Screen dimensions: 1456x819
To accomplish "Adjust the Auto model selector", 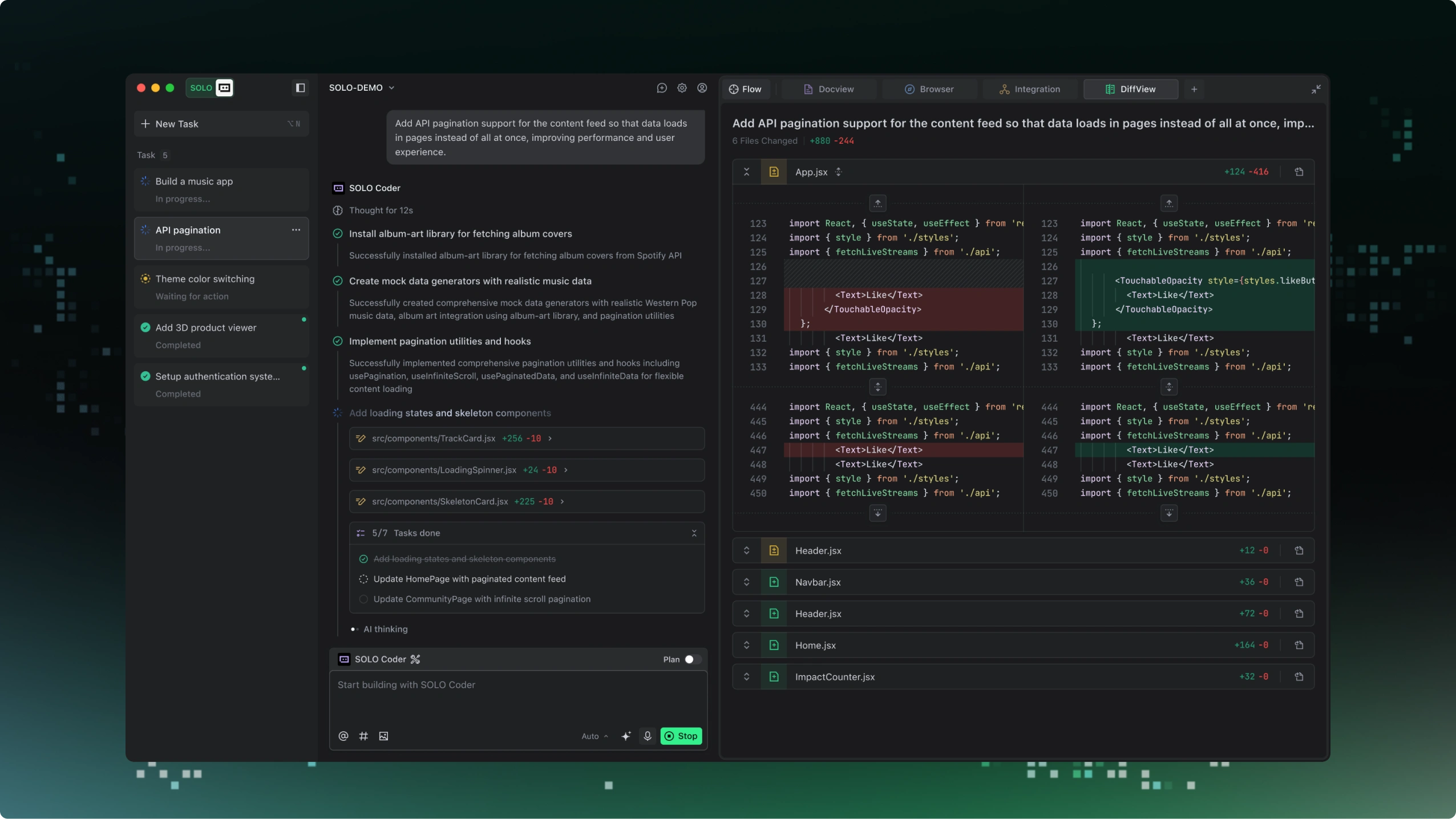I will click(593, 736).
